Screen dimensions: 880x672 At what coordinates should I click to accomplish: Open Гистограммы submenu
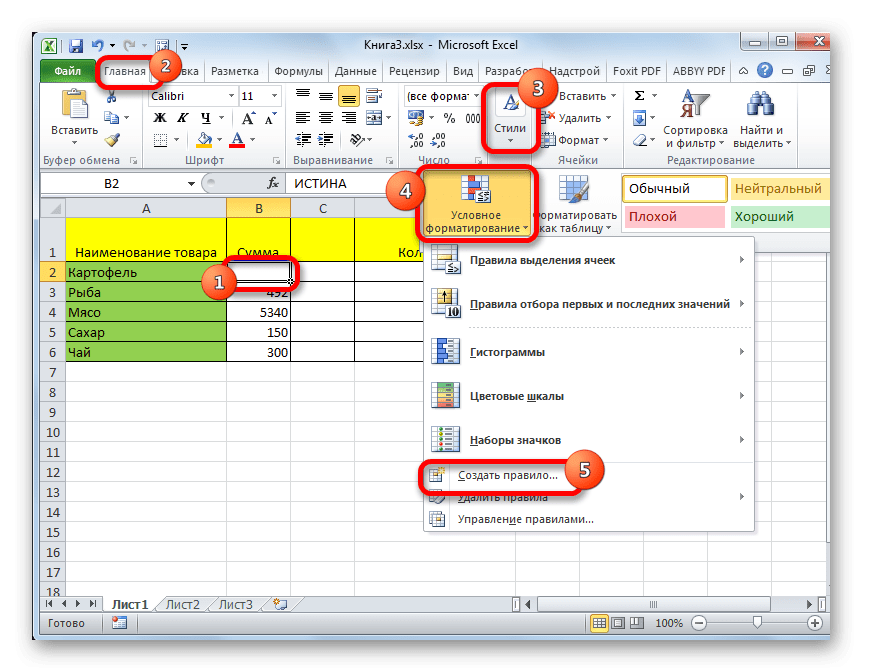tap(589, 352)
